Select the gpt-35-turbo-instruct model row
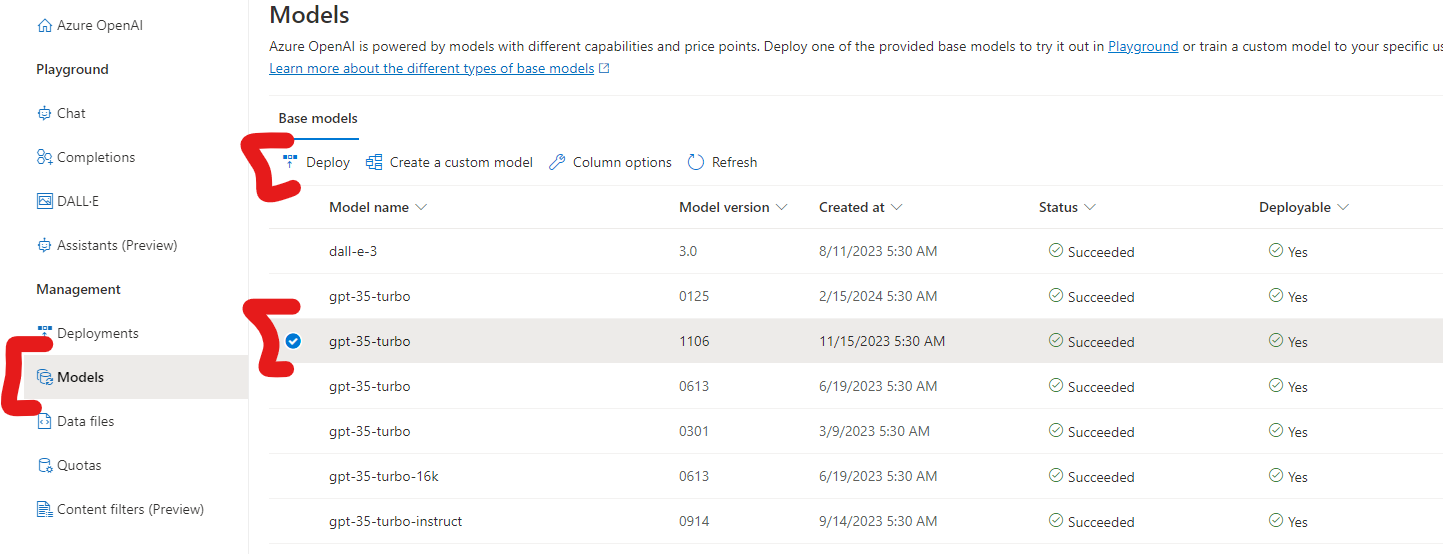This screenshot has height=554, width=1443. pos(855,521)
